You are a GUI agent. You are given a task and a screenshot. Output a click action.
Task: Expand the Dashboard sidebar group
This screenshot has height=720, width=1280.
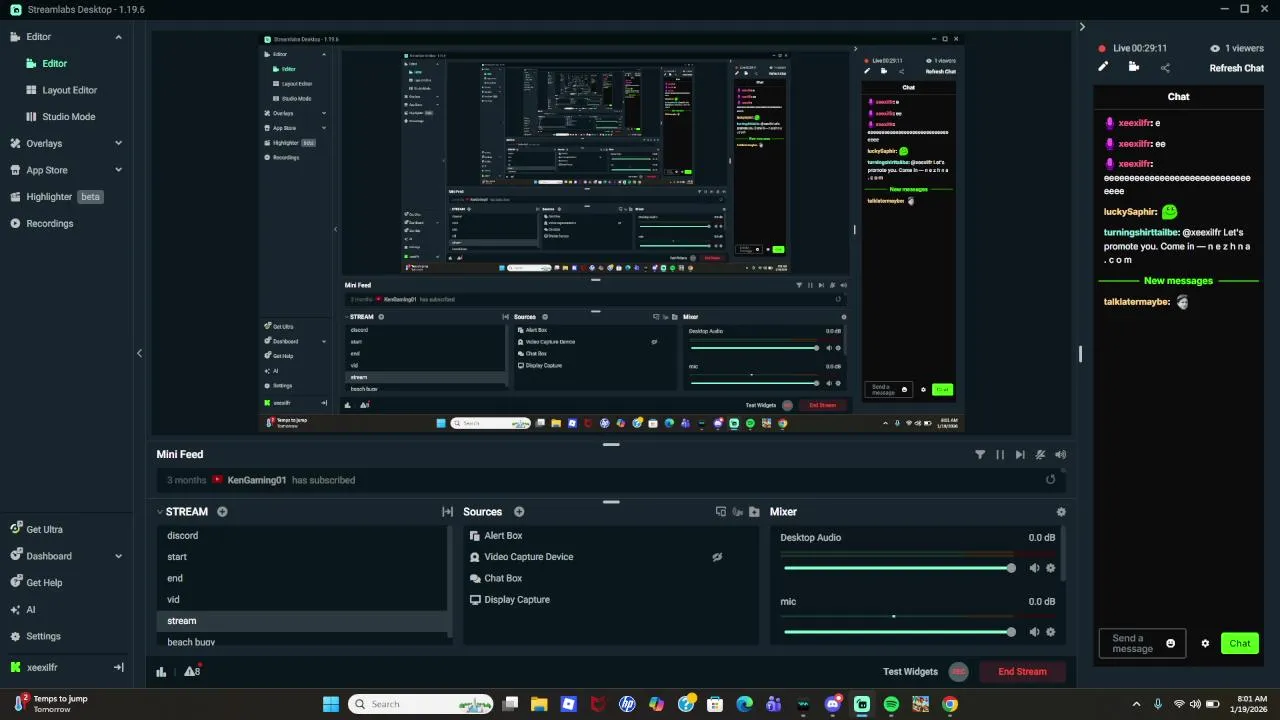(118, 556)
